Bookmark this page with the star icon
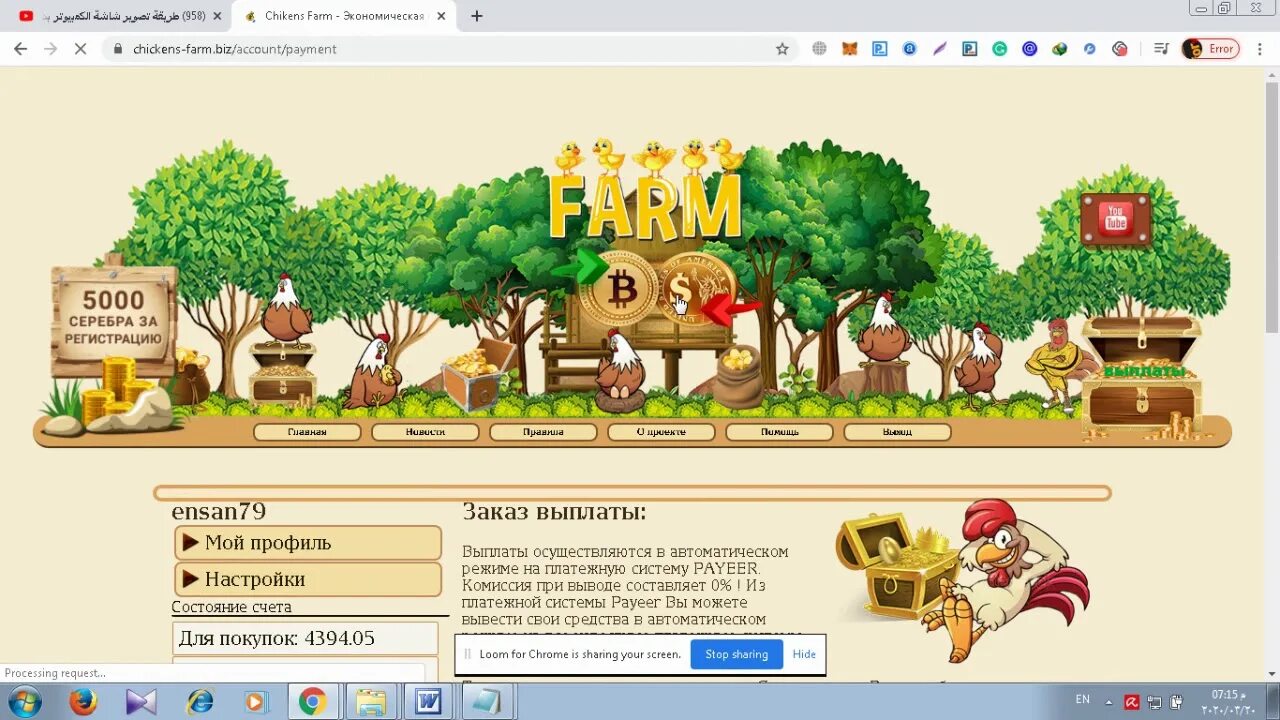1280x720 pixels. [x=782, y=48]
